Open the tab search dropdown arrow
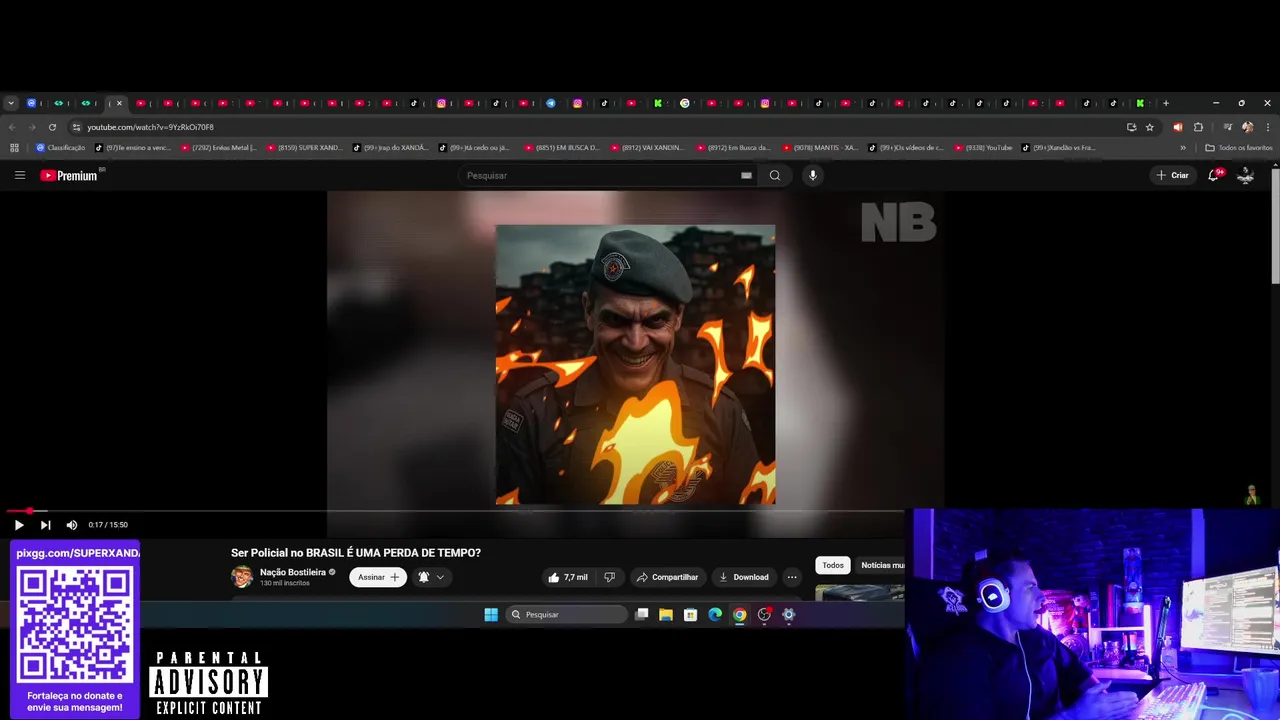Image resolution: width=1280 pixels, height=720 pixels. tap(11, 103)
